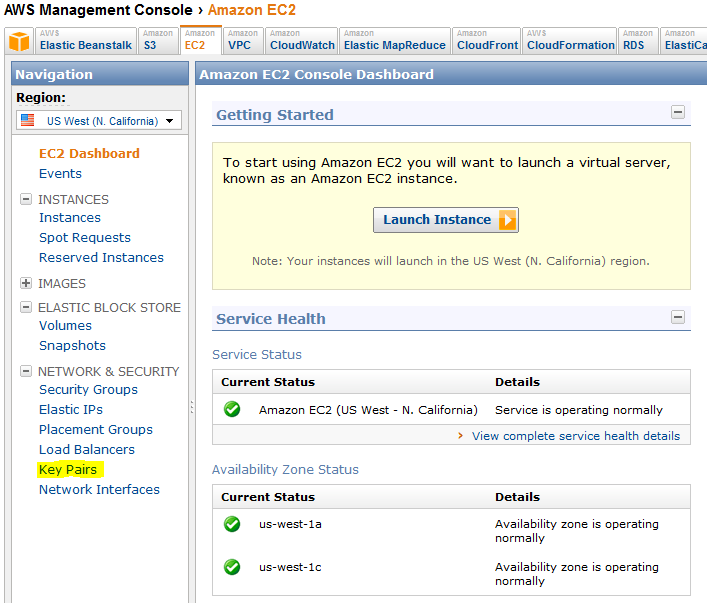The height and width of the screenshot is (603, 707).
Task: Click green check icon beside us-west-1a
Action: (232, 524)
